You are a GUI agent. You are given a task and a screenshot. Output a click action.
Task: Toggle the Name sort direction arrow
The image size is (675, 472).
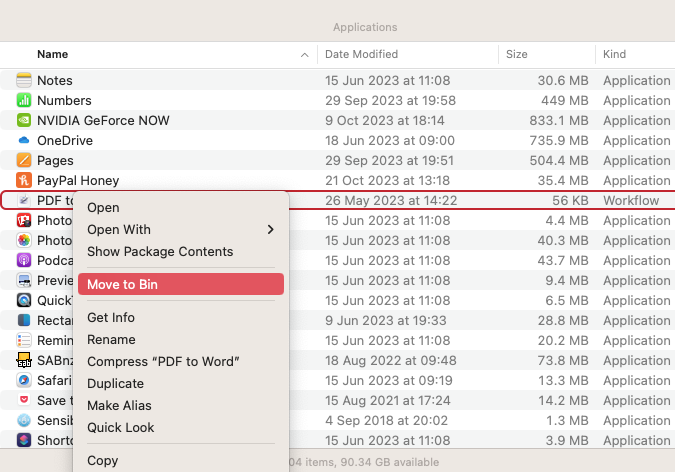click(304, 55)
